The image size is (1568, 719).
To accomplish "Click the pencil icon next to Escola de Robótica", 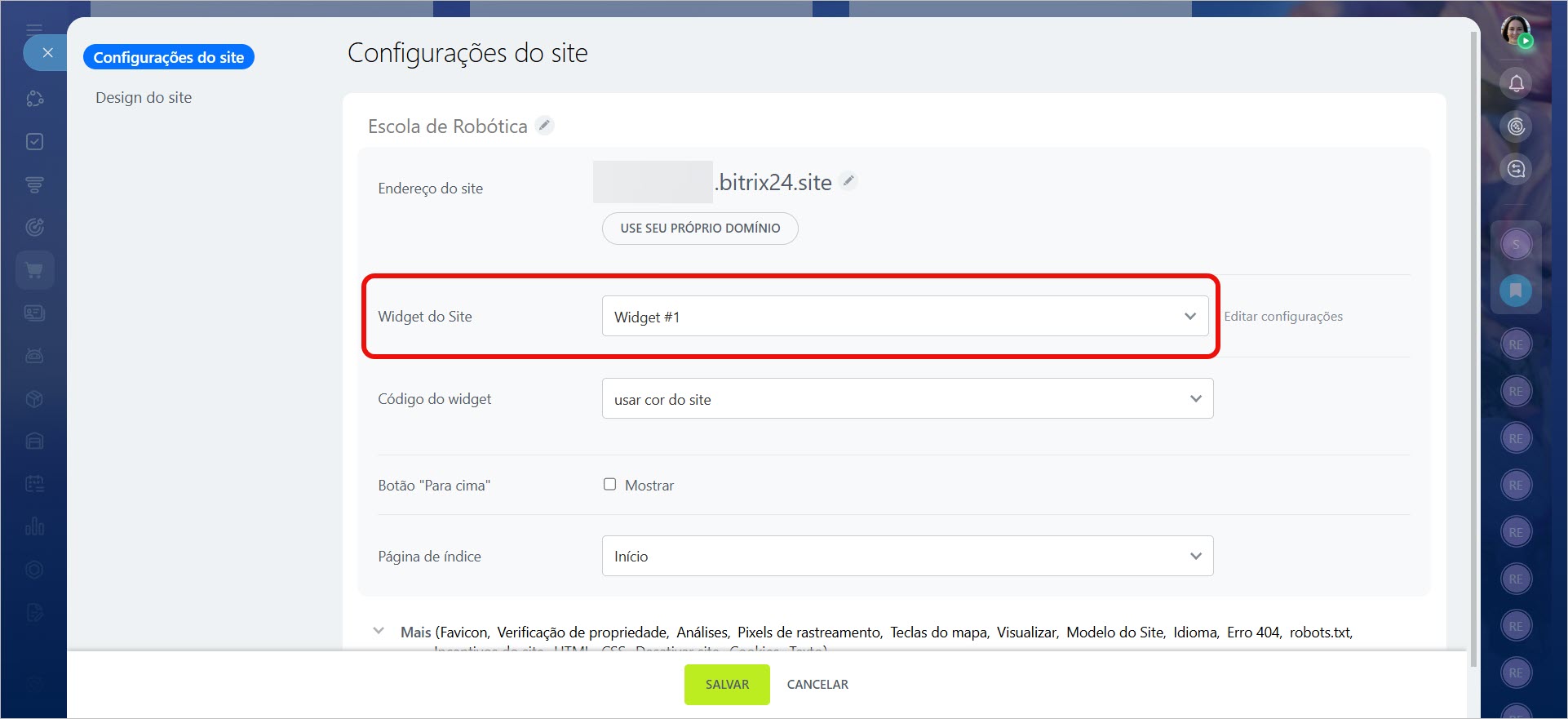I will tap(544, 126).
